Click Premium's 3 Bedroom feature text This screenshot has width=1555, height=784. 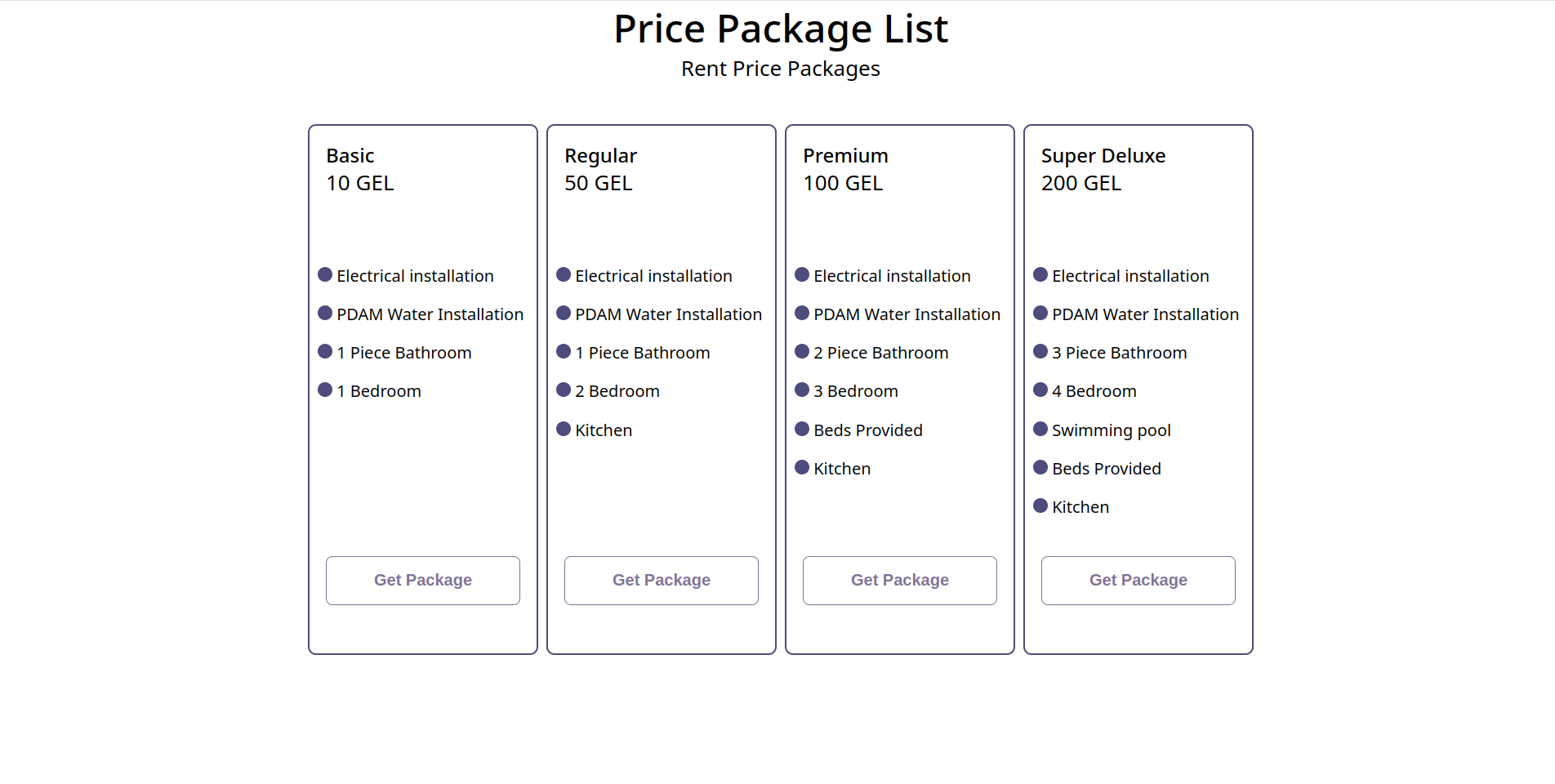[x=855, y=391]
